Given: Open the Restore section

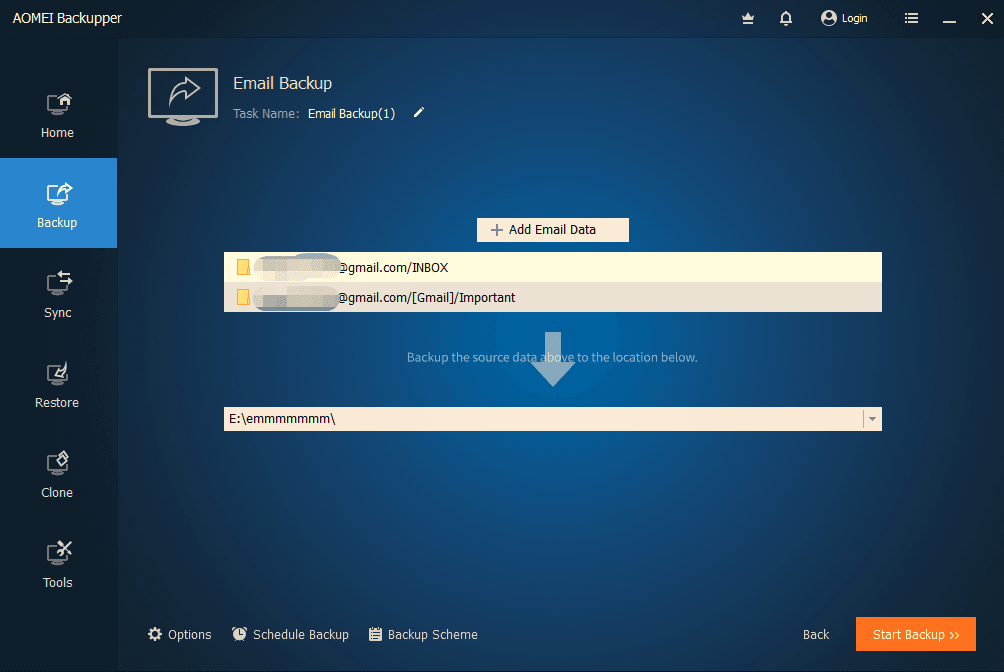Looking at the screenshot, I should click(58, 384).
